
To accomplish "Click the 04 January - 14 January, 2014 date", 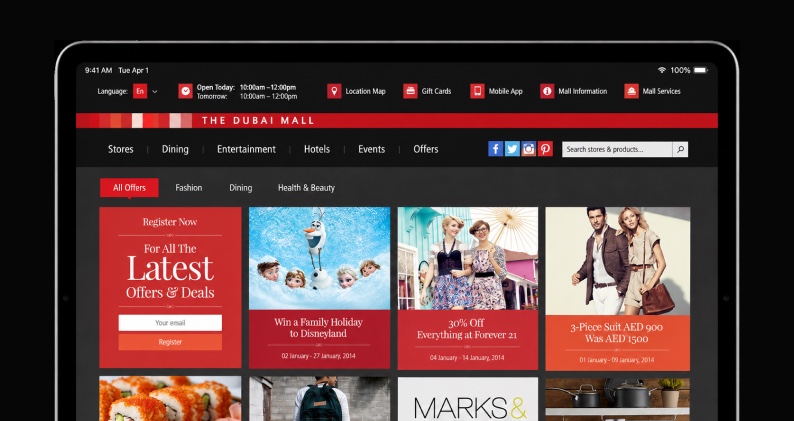I will click(x=467, y=358).
